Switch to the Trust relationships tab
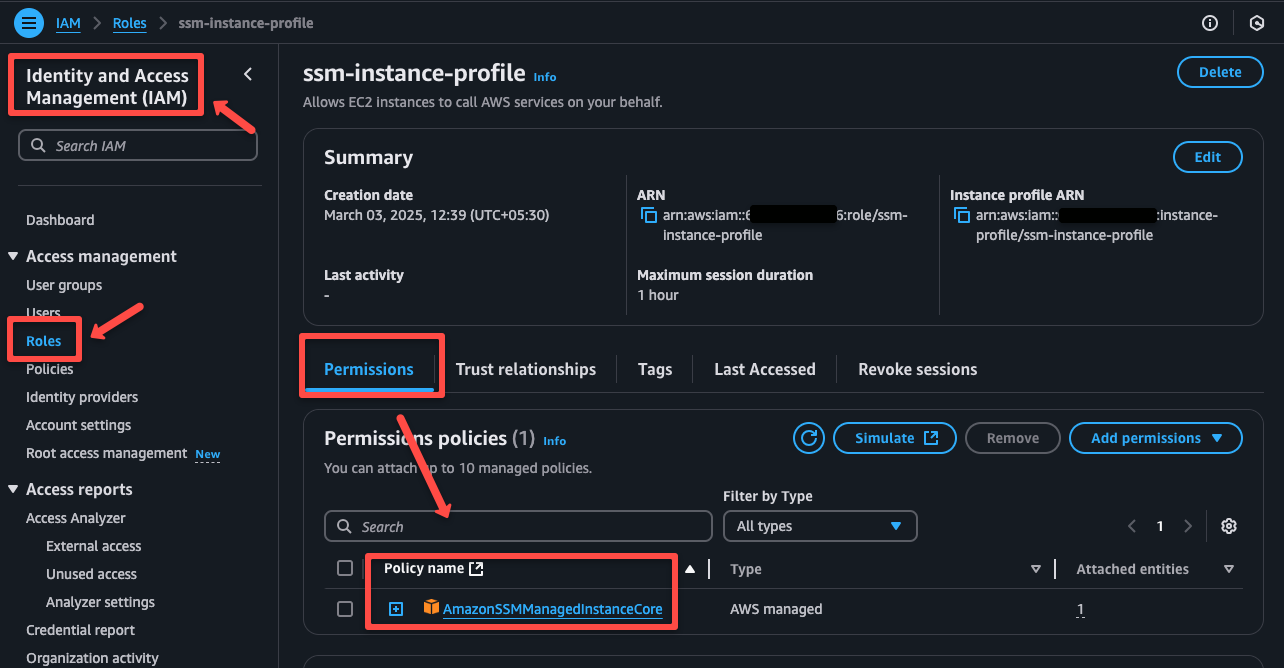Screen dimensions: 1284x668 [526, 368]
